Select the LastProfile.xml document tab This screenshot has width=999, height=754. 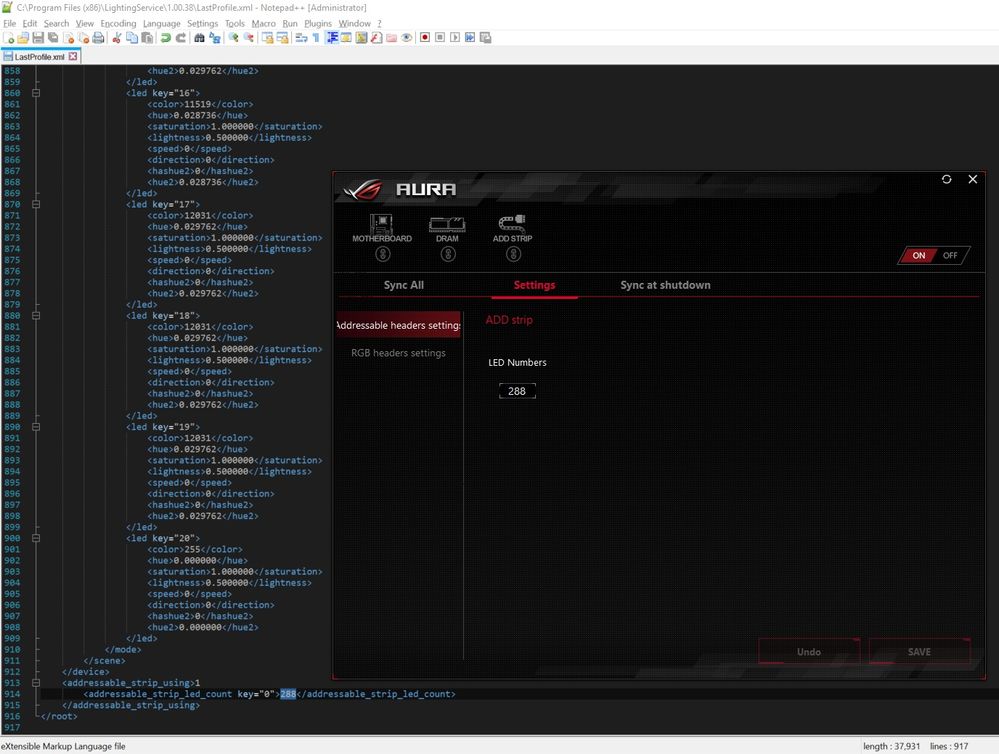click(x=40, y=57)
